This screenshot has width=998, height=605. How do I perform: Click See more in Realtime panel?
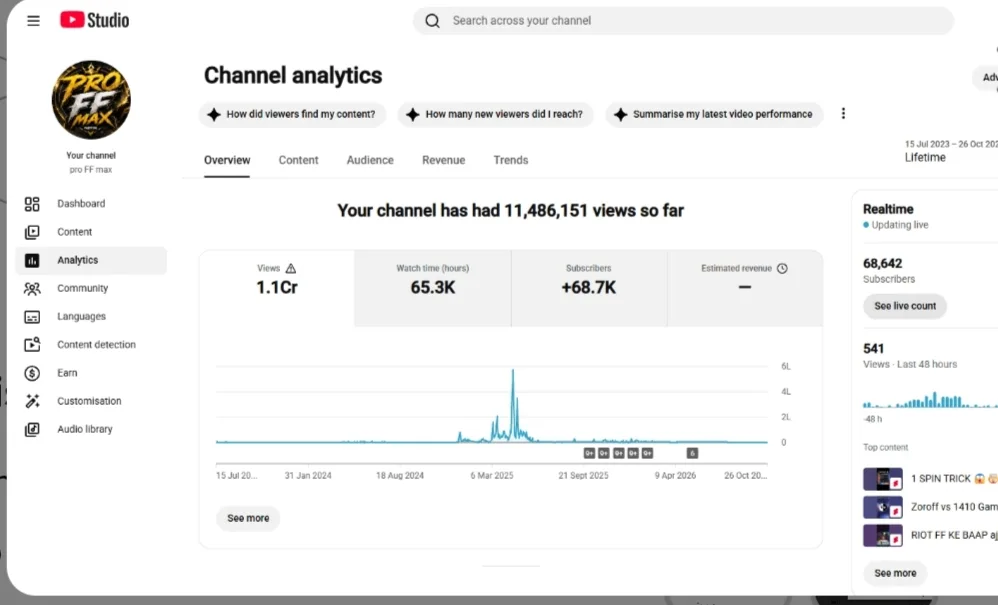895,573
